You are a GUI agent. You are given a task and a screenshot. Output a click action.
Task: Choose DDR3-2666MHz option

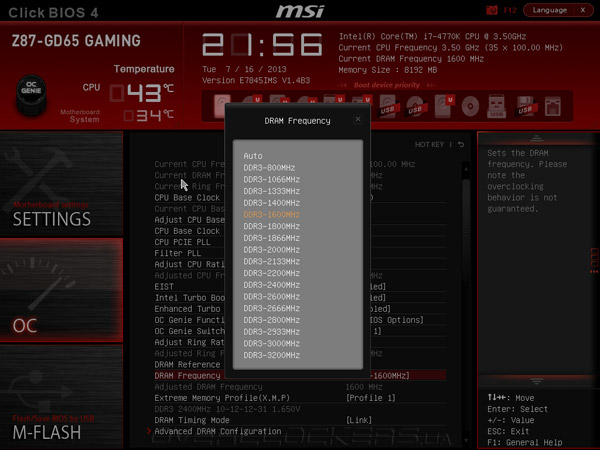[271, 308]
